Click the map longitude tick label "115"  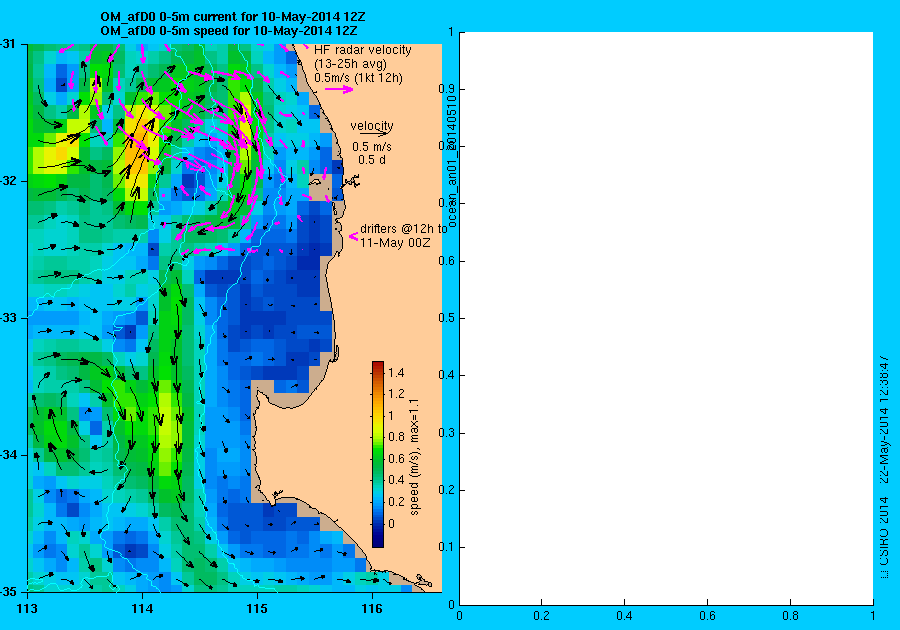pyautogui.click(x=257, y=609)
